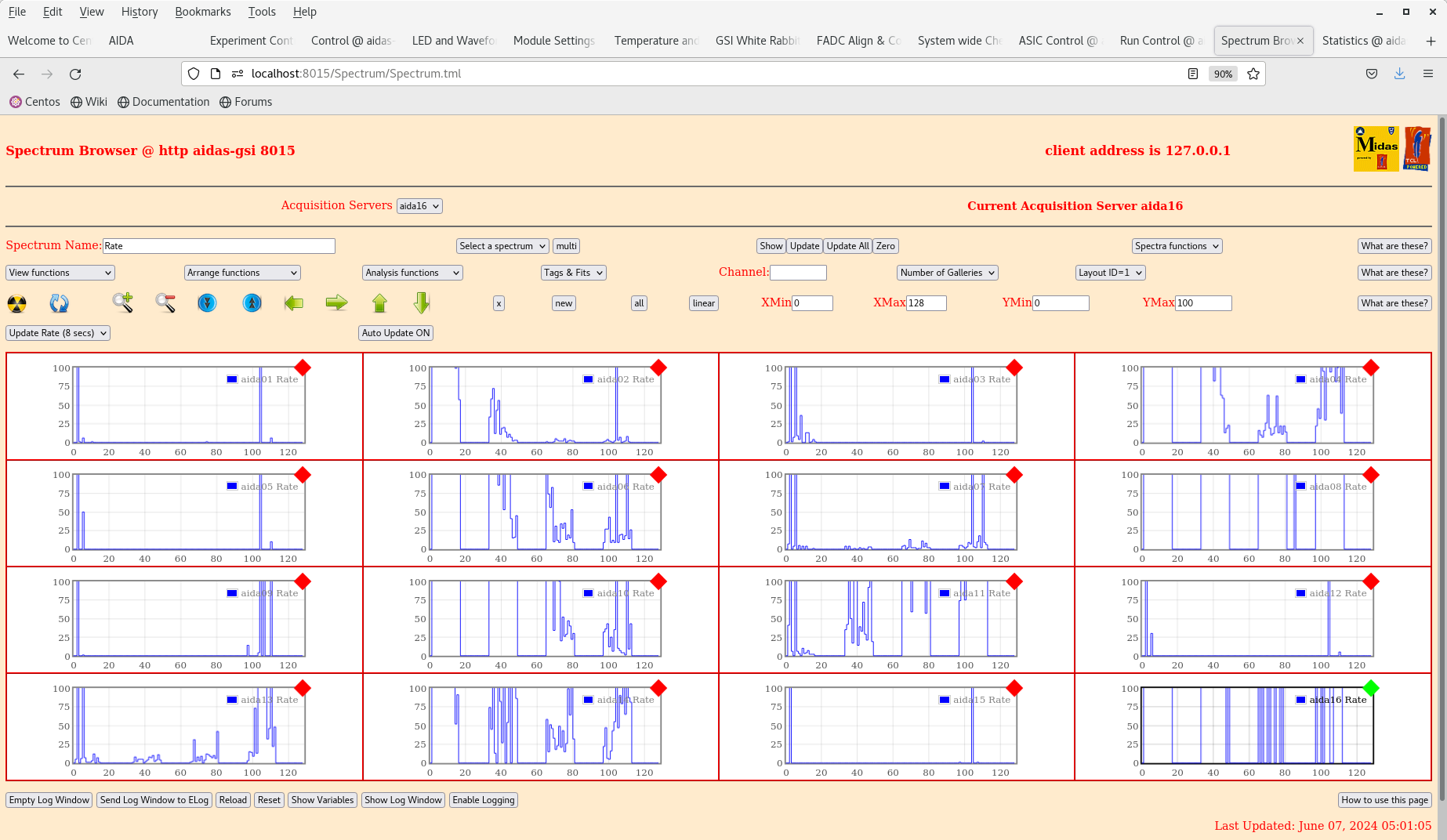The height and width of the screenshot is (840, 1447).
Task: Zoom out with the magnifier minus icon
Action: point(165,302)
